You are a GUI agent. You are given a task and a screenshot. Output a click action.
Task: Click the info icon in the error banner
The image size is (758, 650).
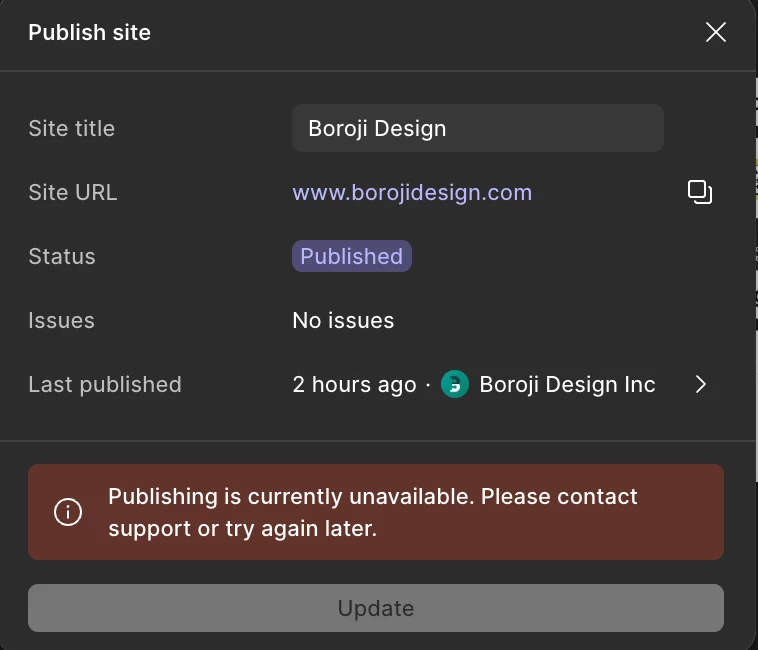[68, 511]
